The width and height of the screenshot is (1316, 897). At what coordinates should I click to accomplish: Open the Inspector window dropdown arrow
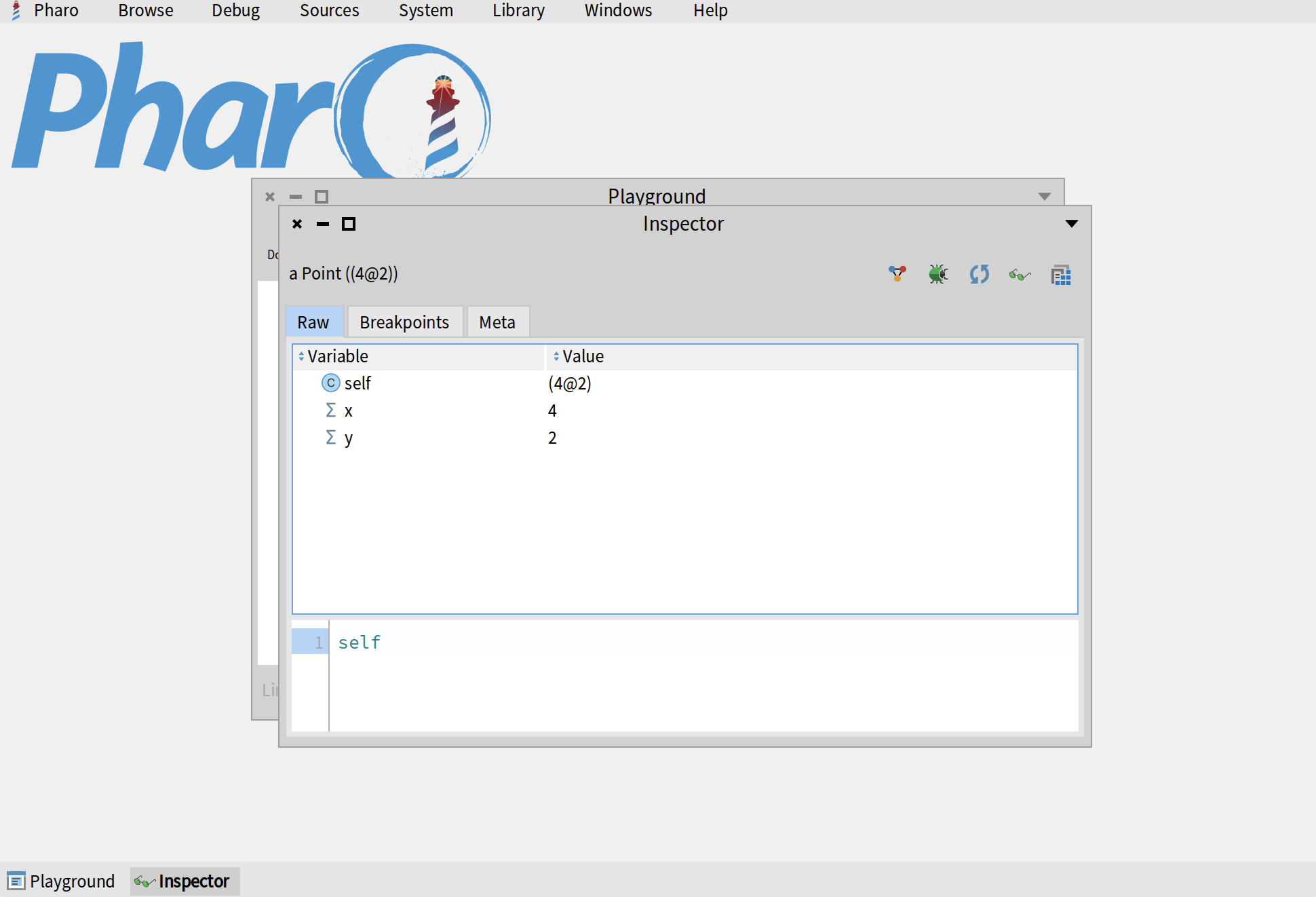point(1071,224)
